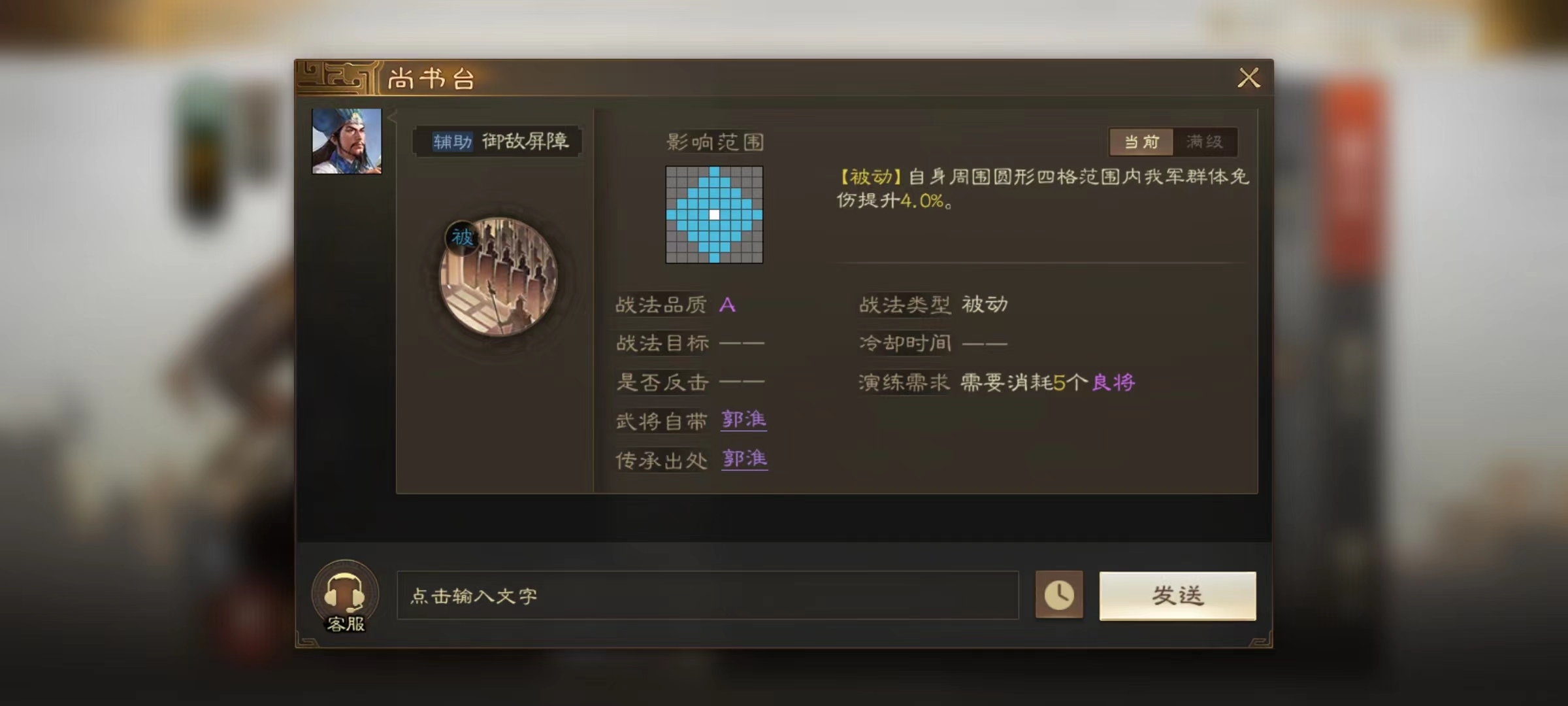
Task: Click the quality grade A label
Action: tap(727, 305)
